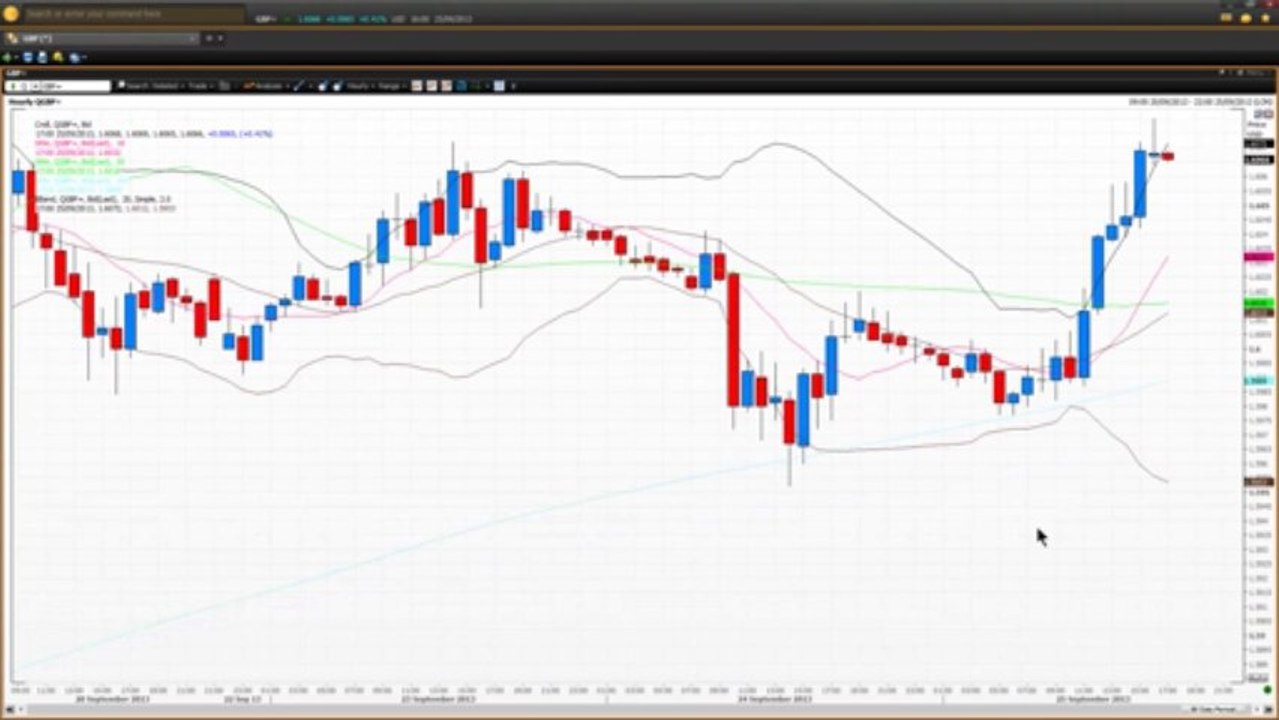Screen dimensions: 1279x720
Task: Add a new tab with plus button
Action: 209,38
